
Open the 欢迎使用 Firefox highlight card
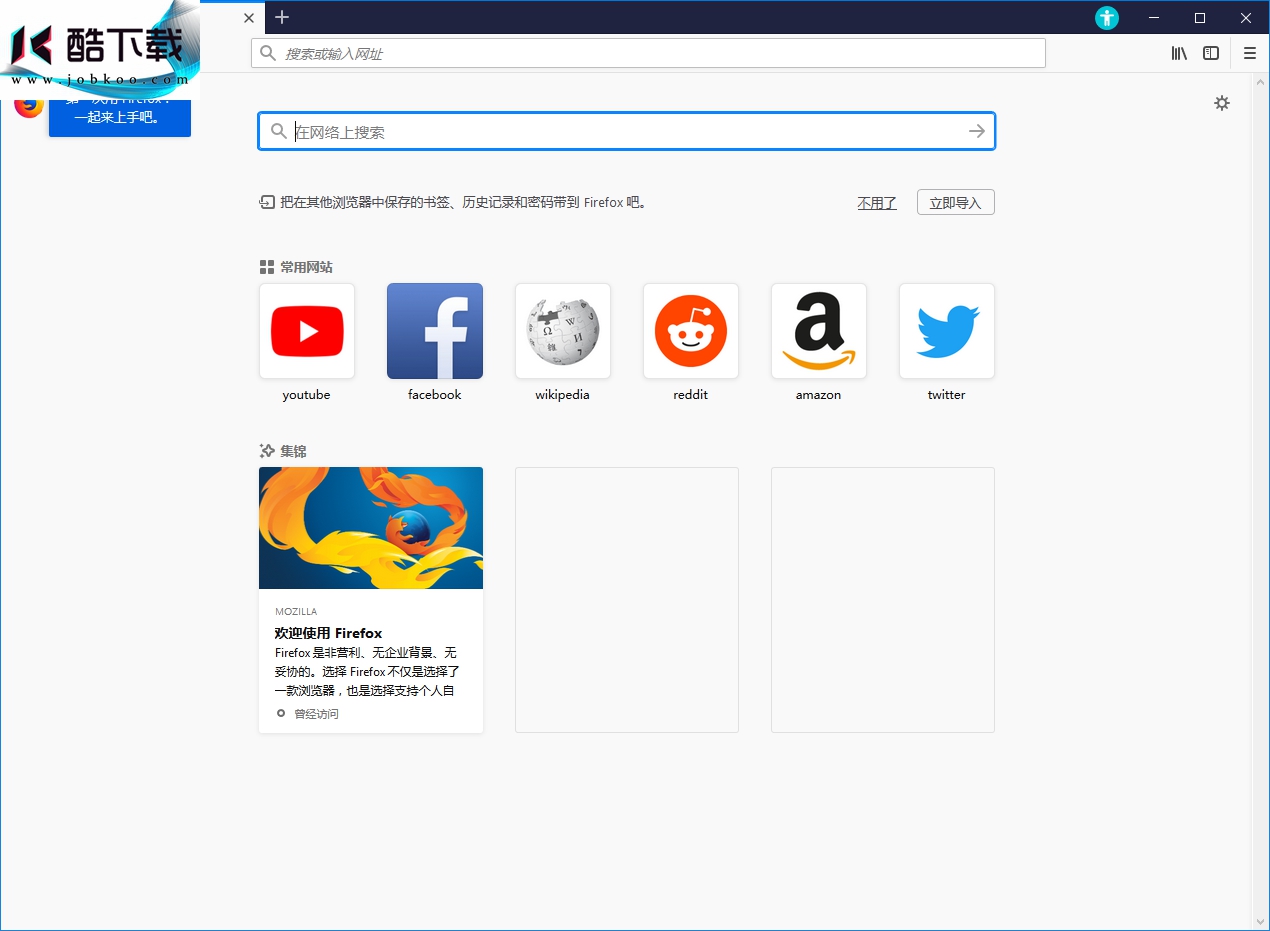click(x=371, y=600)
